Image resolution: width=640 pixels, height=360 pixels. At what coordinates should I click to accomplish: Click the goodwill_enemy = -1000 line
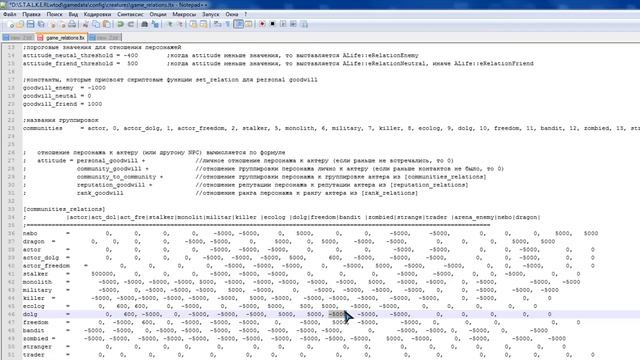[64, 88]
